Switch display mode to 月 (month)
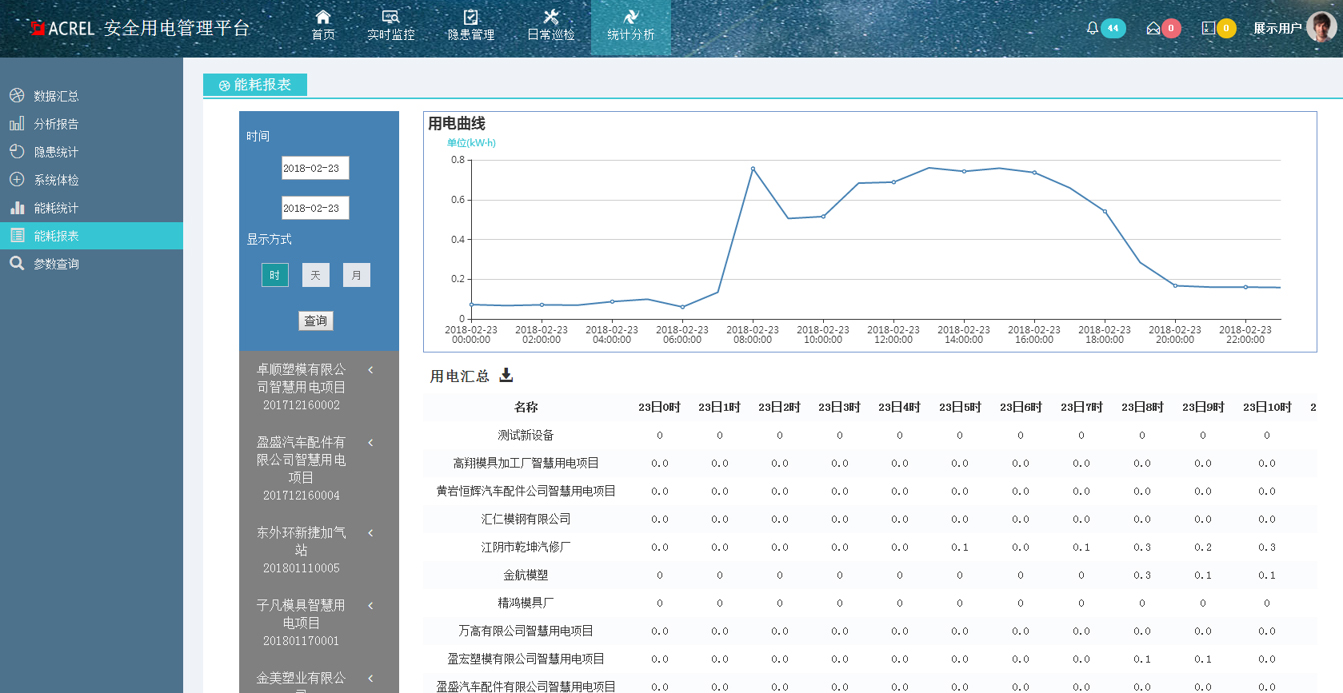Image resolution: width=1343 pixels, height=693 pixels. (x=356, y=274)
